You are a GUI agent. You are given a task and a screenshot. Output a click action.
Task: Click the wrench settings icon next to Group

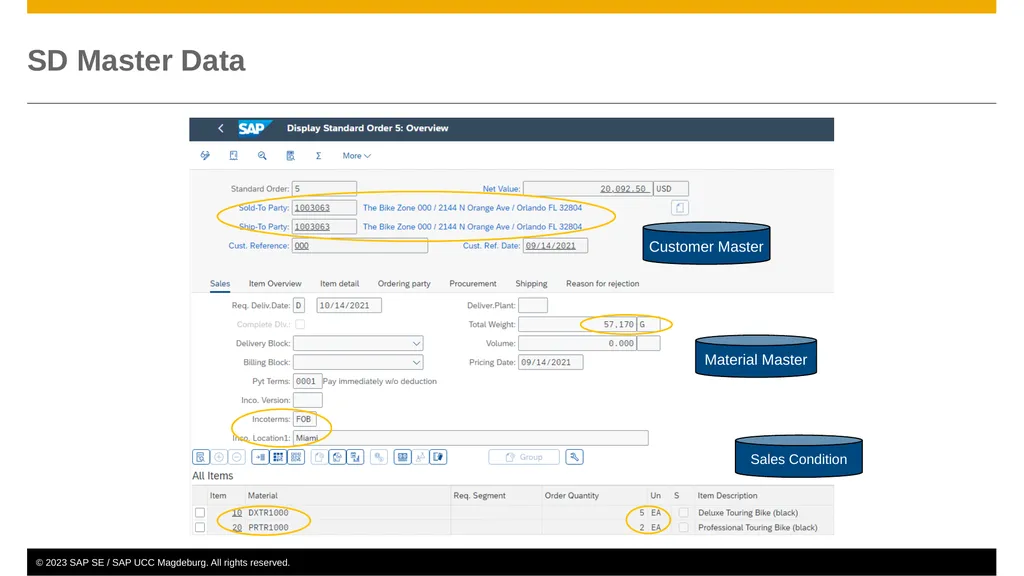click(x=574, y=457)
